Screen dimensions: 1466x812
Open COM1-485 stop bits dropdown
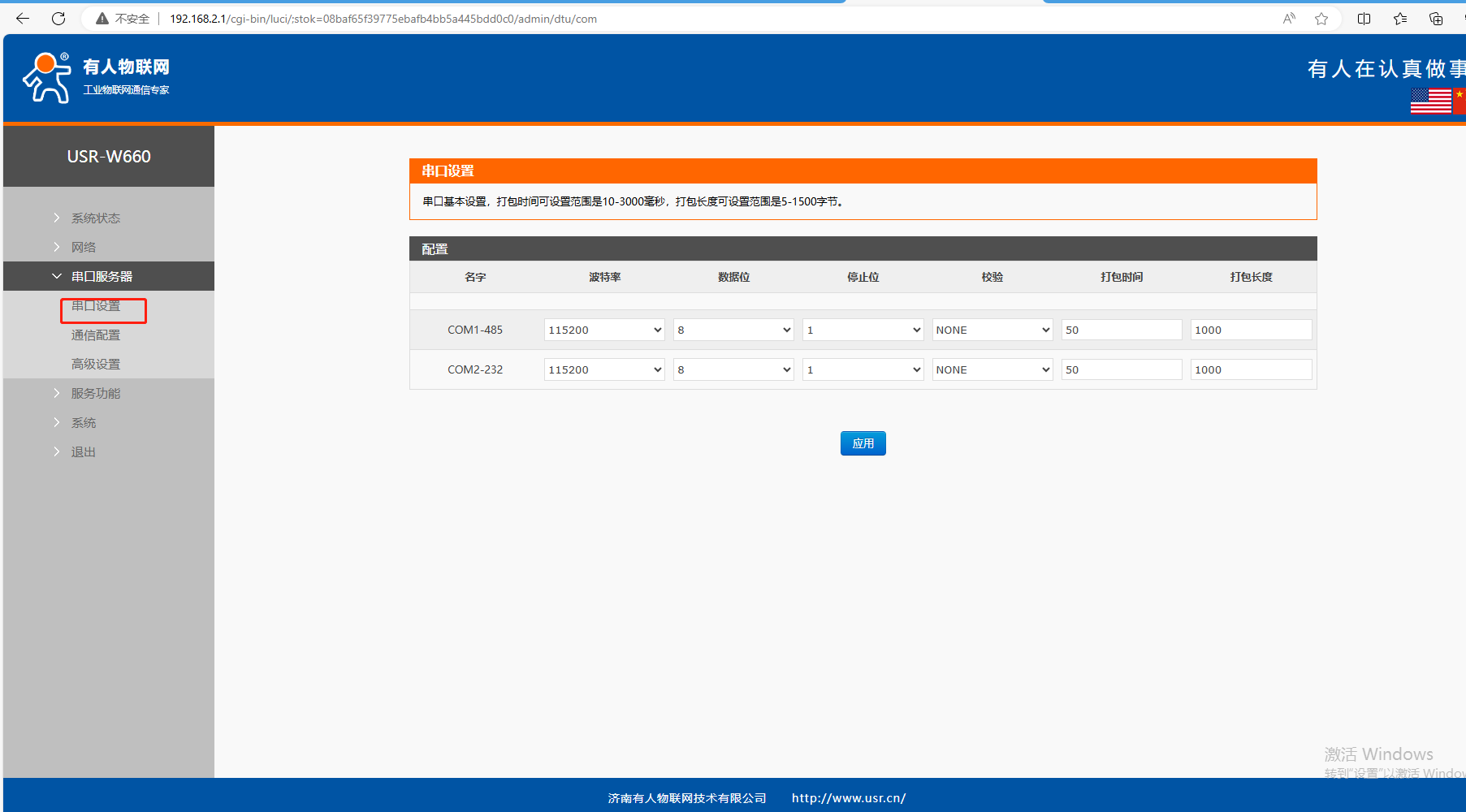pyautogui.click(x=863, y=330)
